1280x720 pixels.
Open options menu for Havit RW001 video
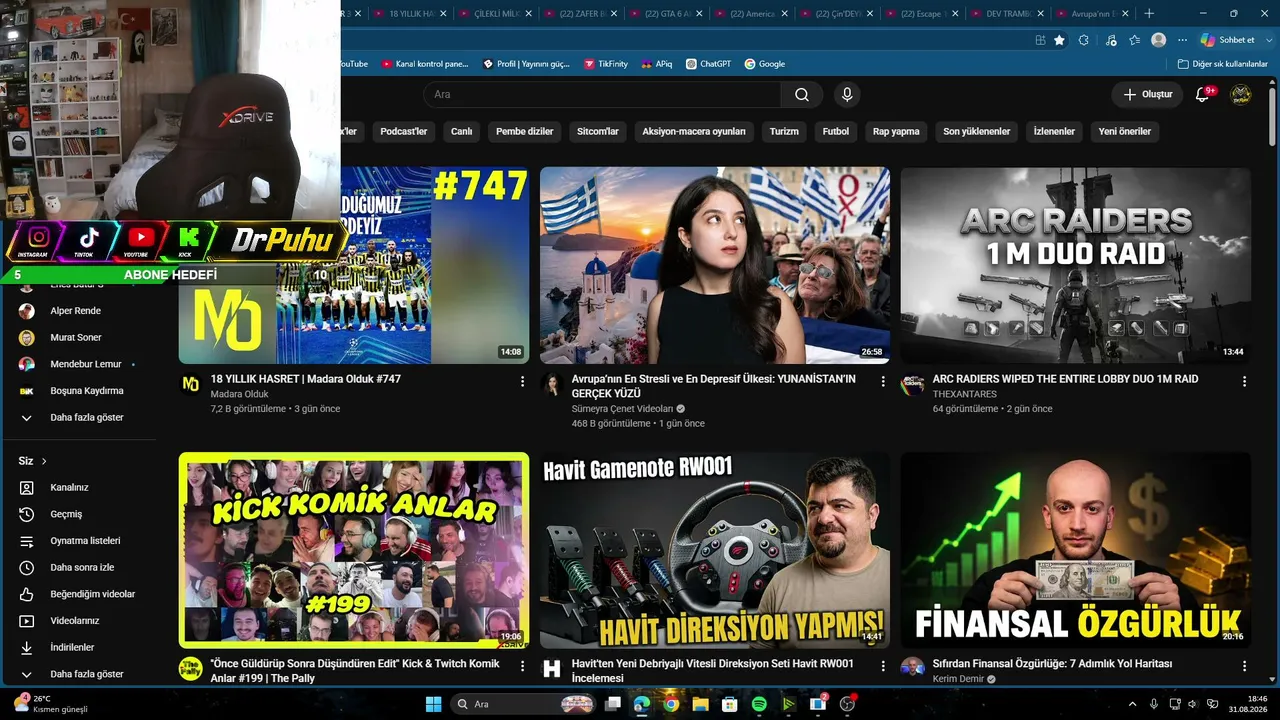point(883,666)
